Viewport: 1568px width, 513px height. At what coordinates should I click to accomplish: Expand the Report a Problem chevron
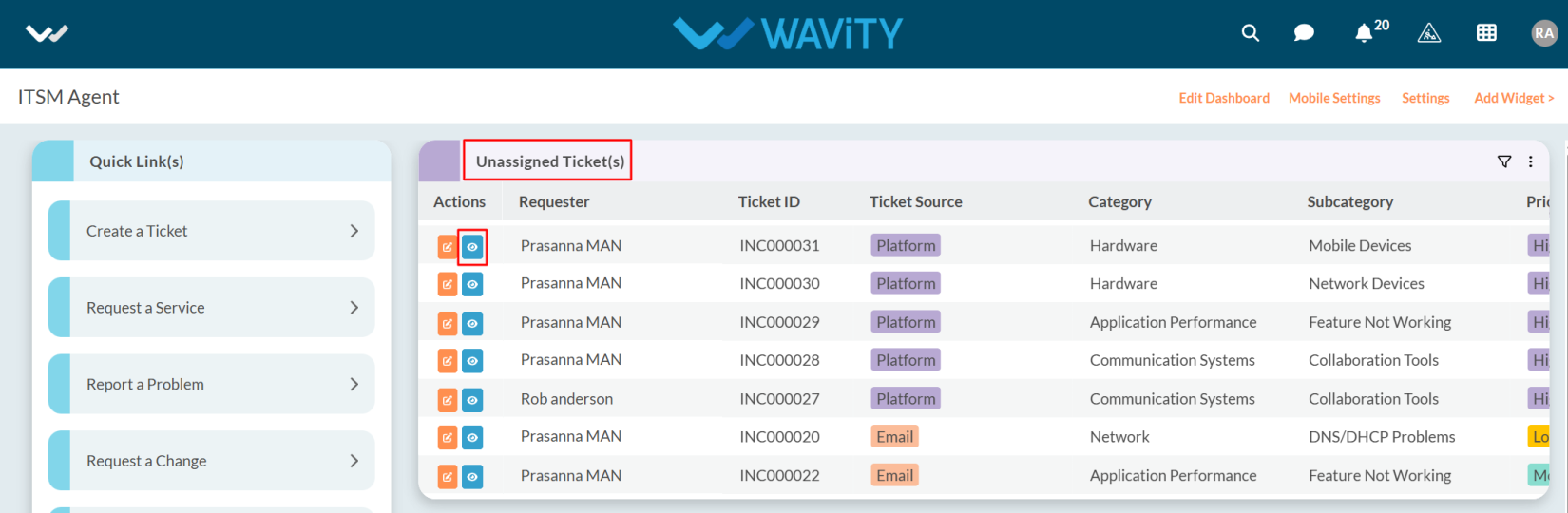(x=354, y=384)
